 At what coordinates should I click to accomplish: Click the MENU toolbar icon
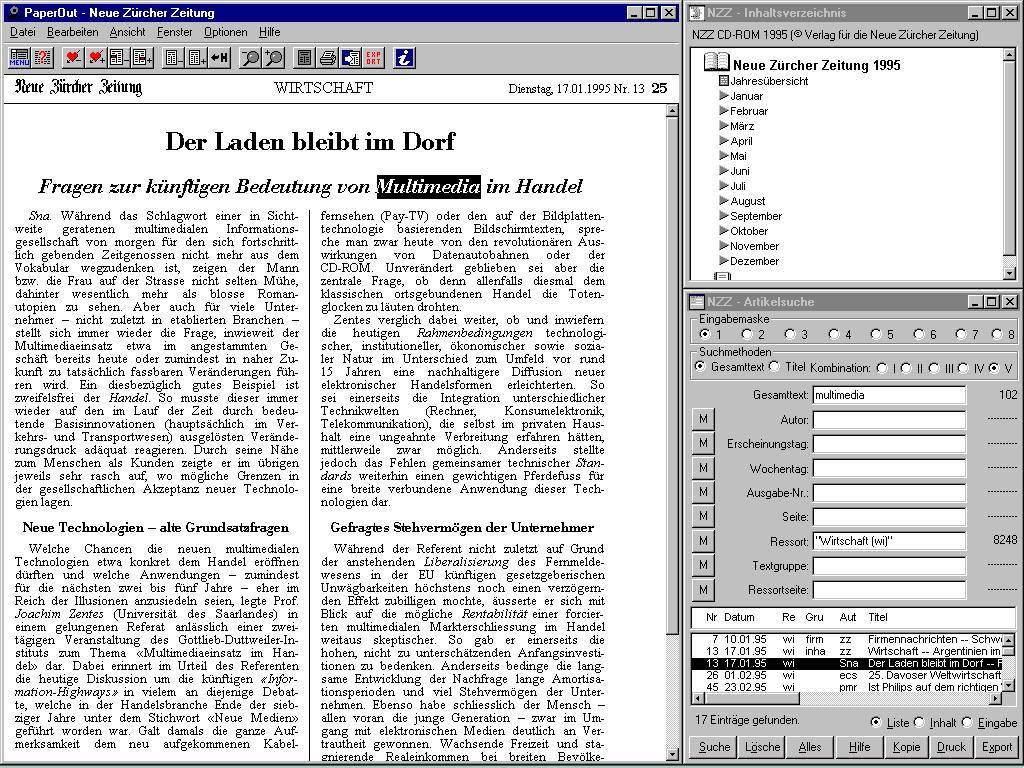pos(20,58)
